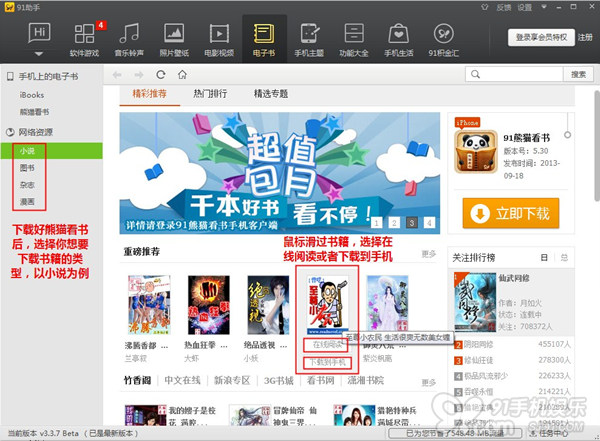Click the 搜索 search button
The width and height of the screenshot is (600, 441).
[x=578, y=74]
